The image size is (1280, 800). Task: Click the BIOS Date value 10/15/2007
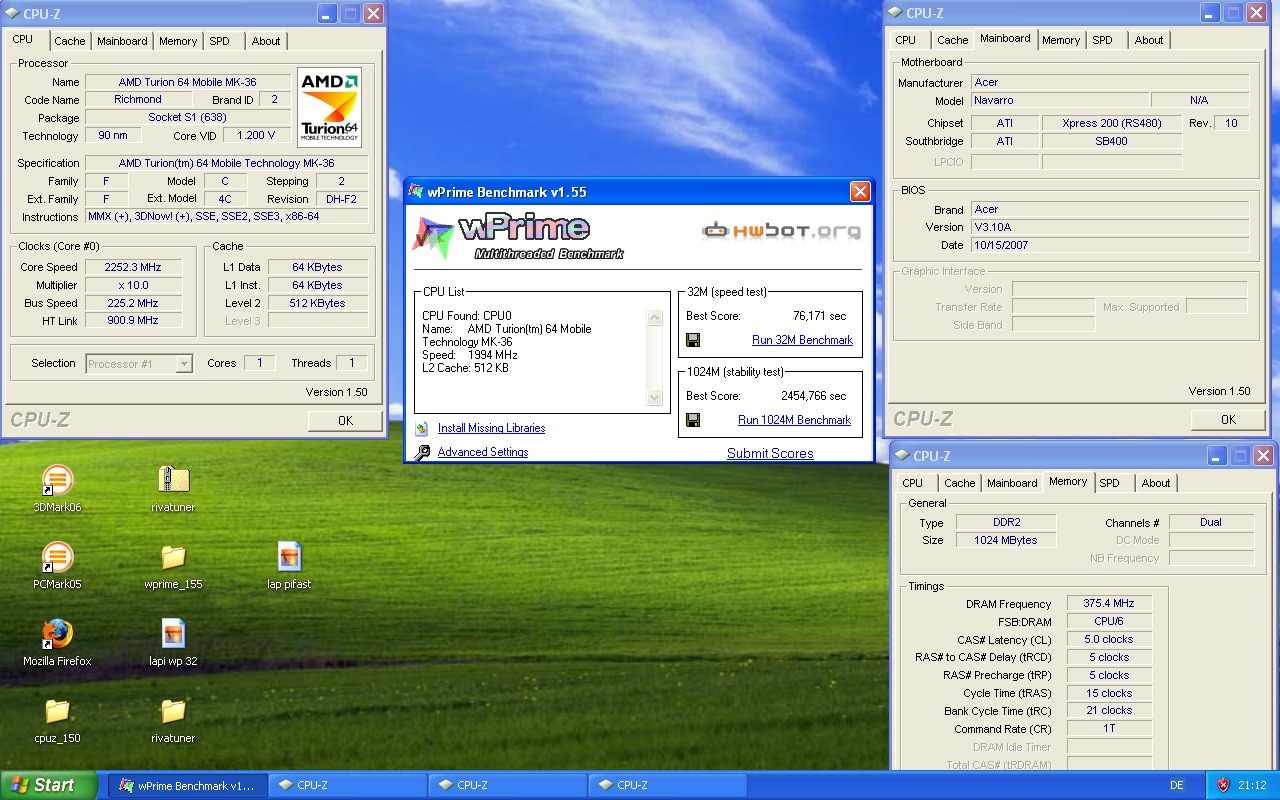(x=1109, y=245)
